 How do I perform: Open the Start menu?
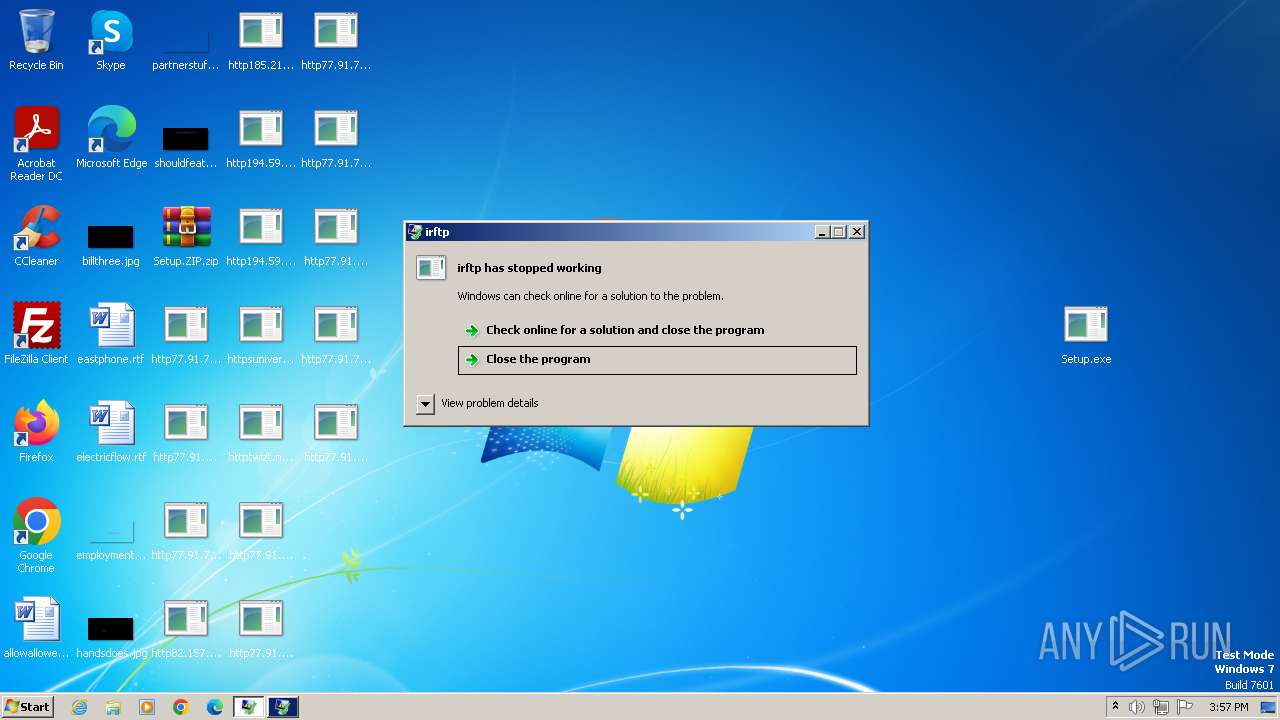[x=27, y=707]
